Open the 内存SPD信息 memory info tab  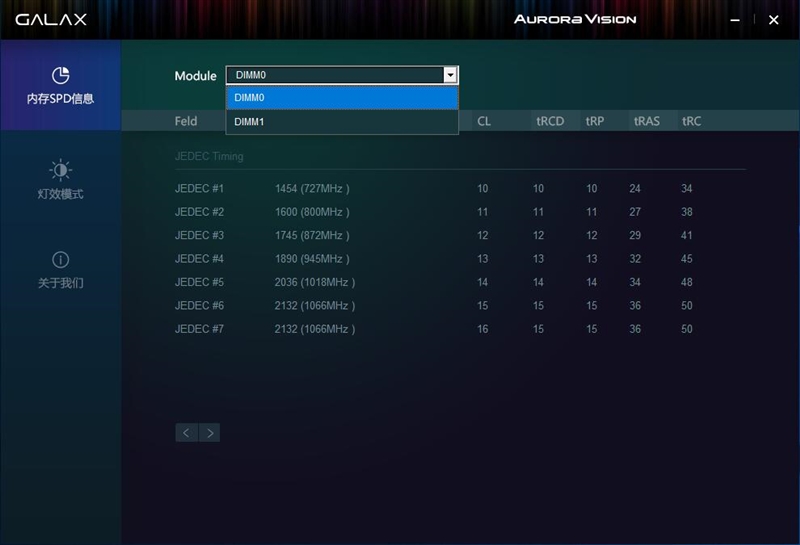pyautogui.click(x=60, y=85)
